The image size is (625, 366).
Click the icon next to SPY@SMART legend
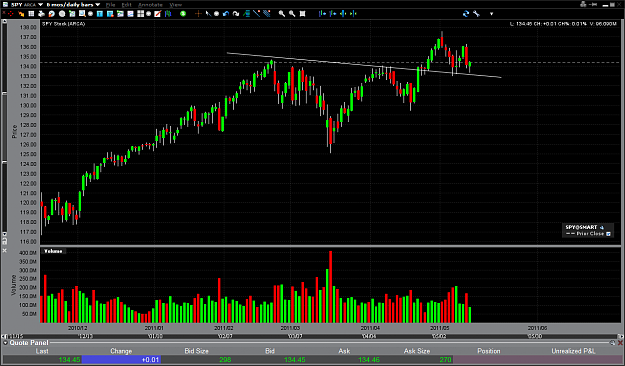pyautogui.click(x=602, y=227)
